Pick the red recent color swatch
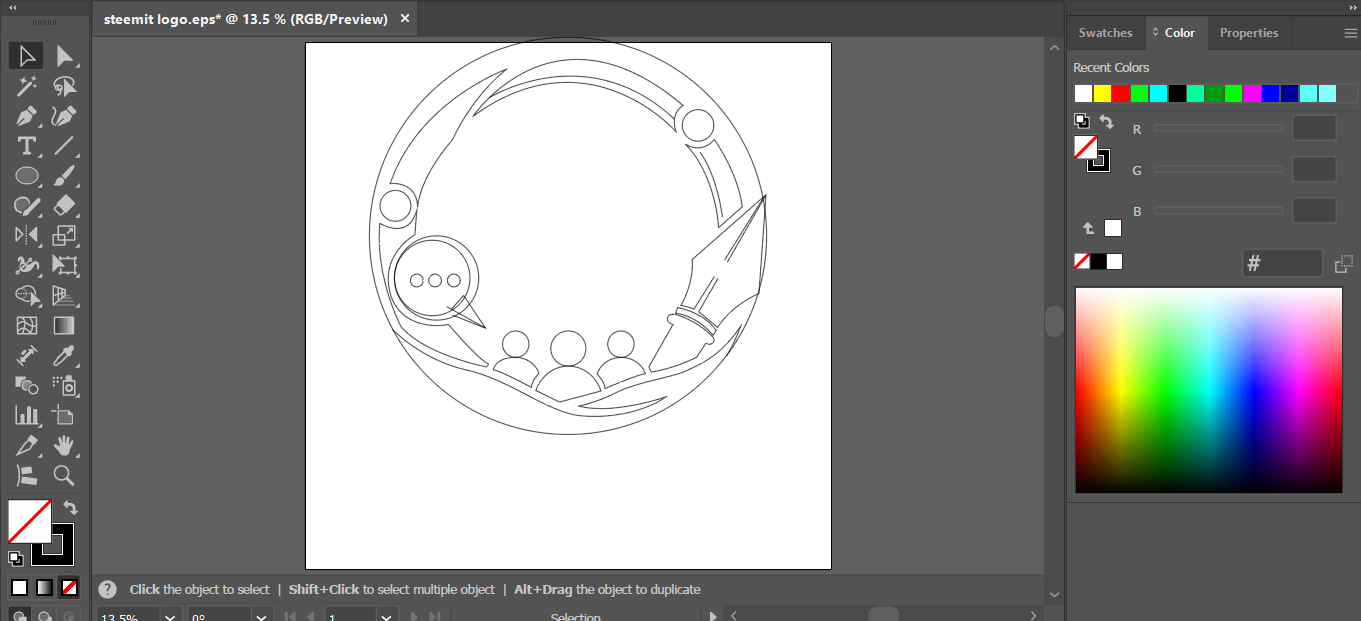 [1121, 93]
